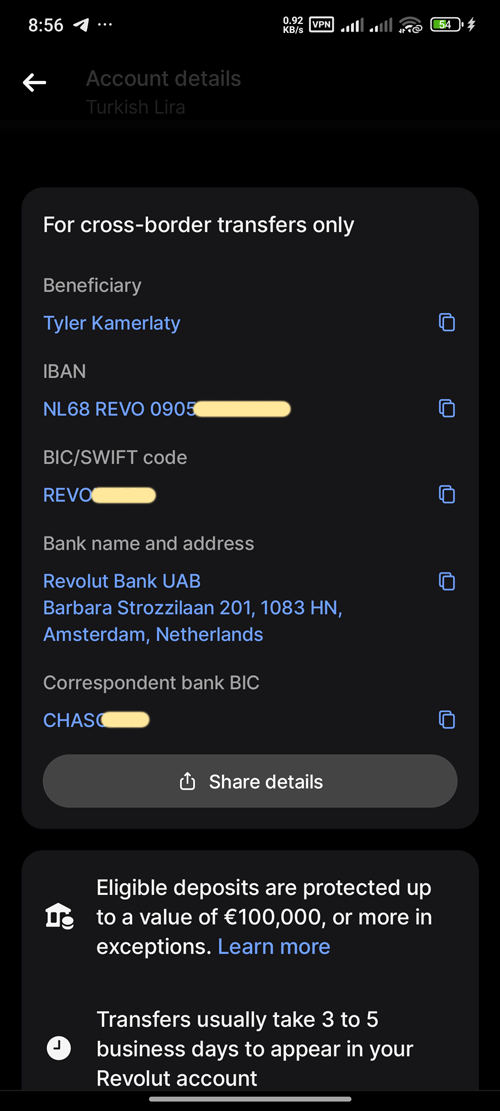Tap the REVO BIC/SWIFT code text

coord(99,495)
